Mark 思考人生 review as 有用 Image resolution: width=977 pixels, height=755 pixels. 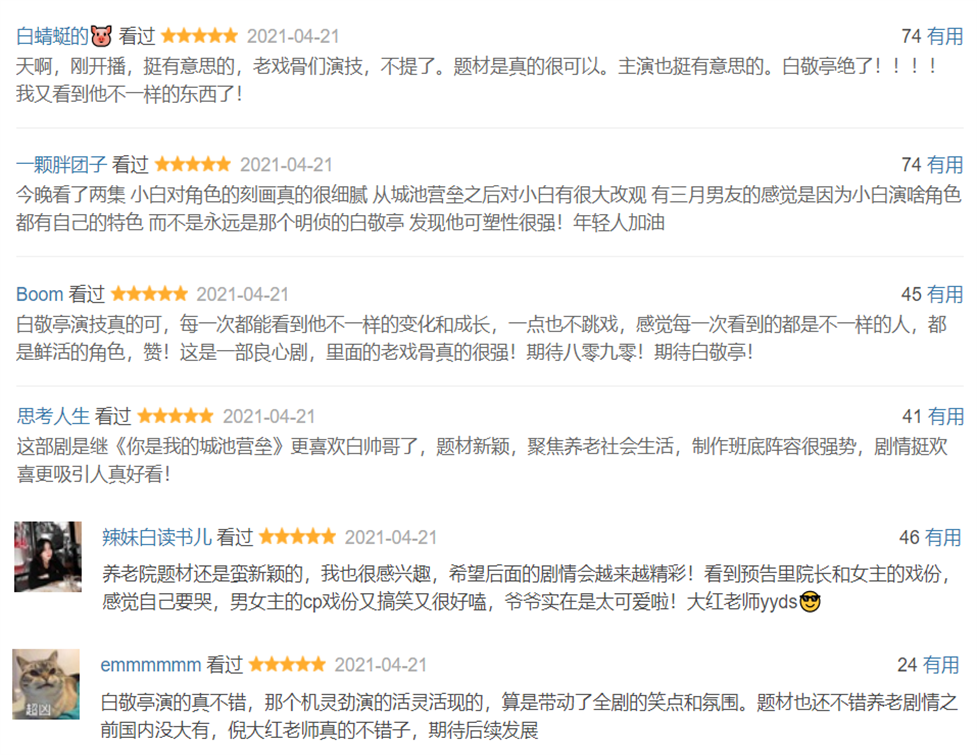coord(945,416)
